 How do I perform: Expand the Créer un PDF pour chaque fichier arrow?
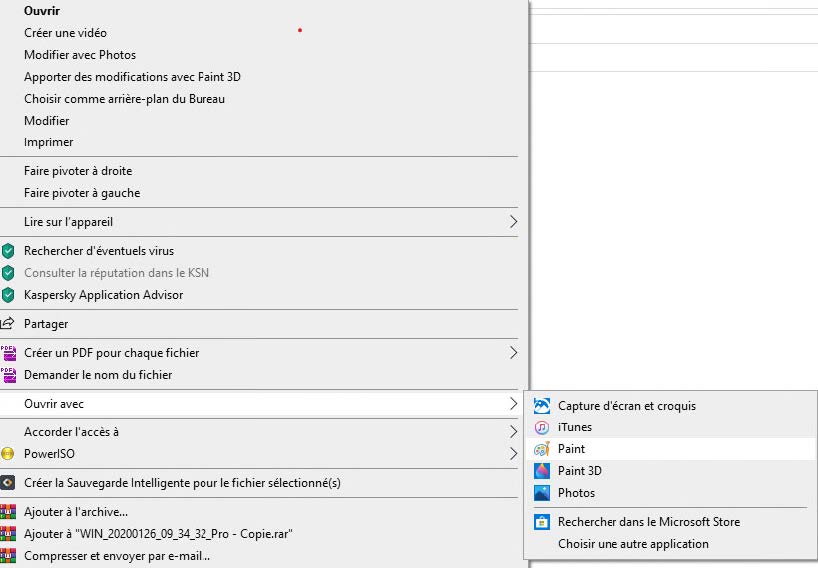click(x=513, y=353)
